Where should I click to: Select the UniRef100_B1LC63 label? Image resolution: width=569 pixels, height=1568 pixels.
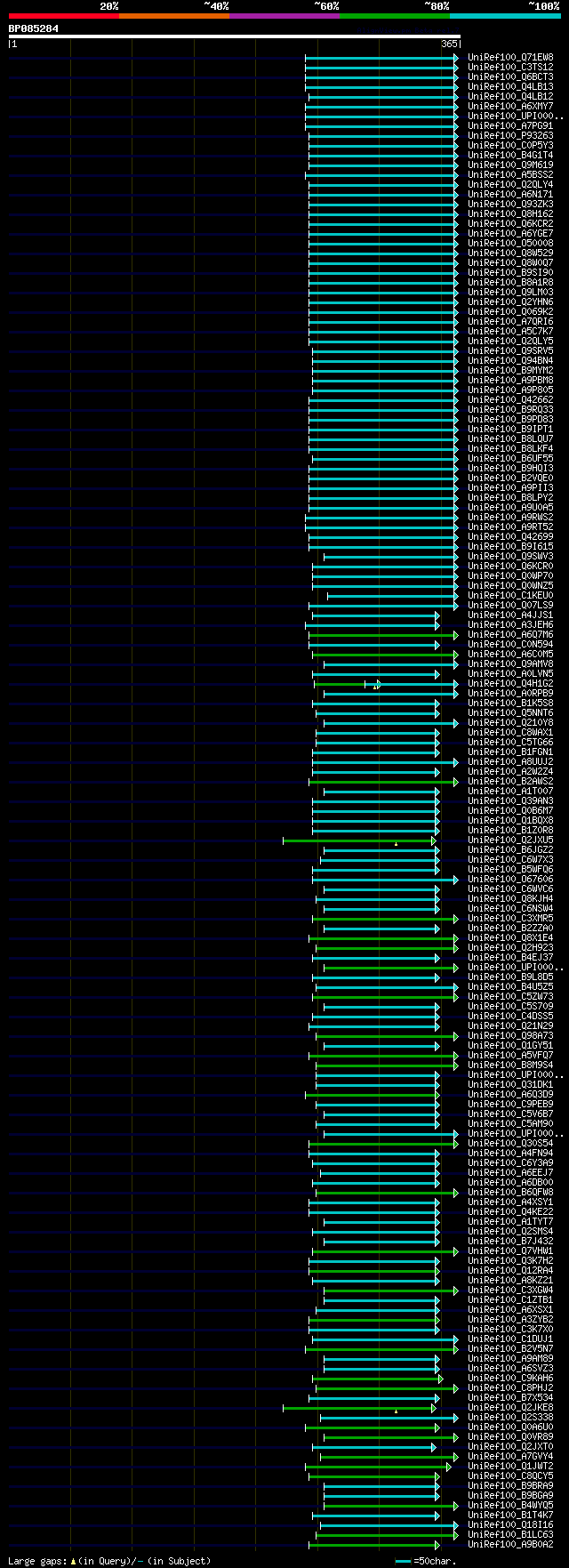coord(510,1534)
